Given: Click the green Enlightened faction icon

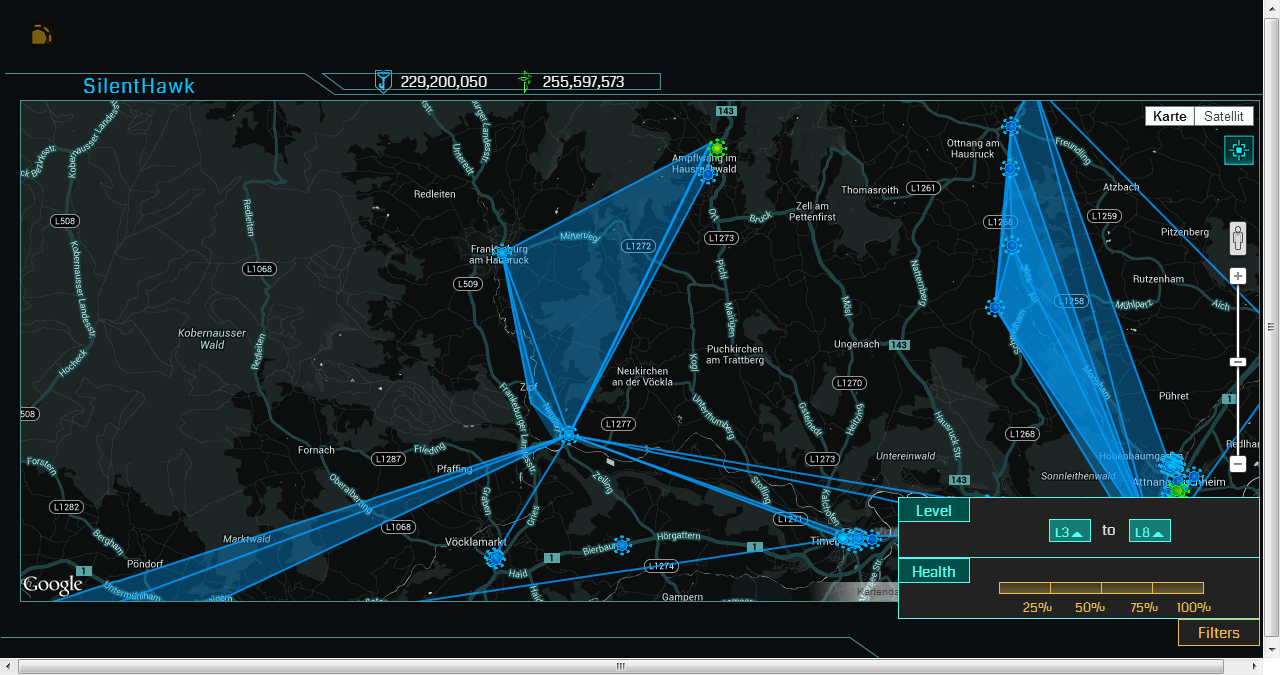Looking at the screenshot, I should (525, 81).
